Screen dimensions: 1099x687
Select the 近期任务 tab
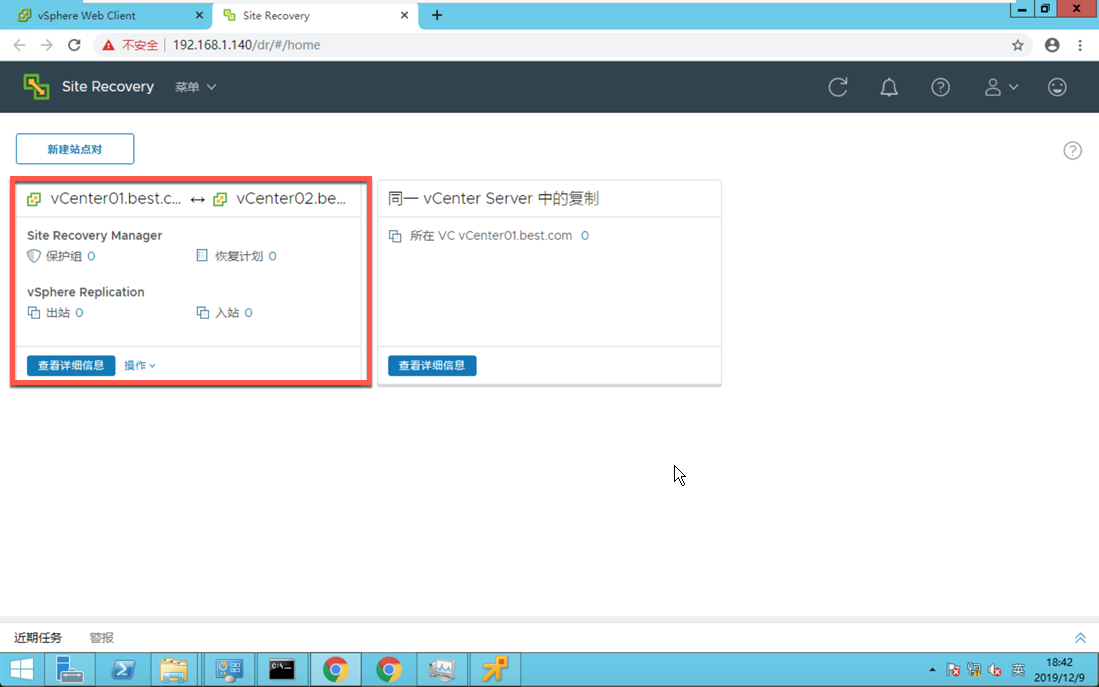tap(38, 637)
